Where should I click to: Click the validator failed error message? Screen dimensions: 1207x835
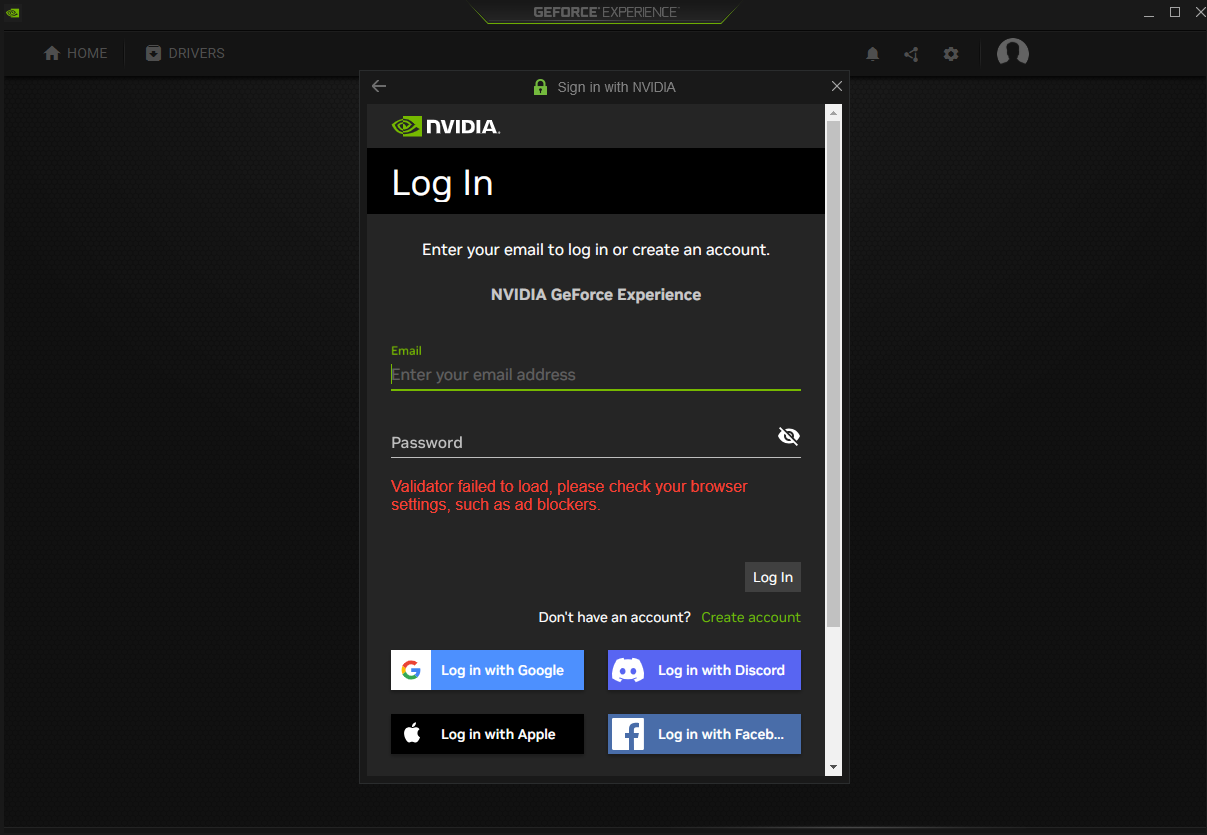pos(570,496)
